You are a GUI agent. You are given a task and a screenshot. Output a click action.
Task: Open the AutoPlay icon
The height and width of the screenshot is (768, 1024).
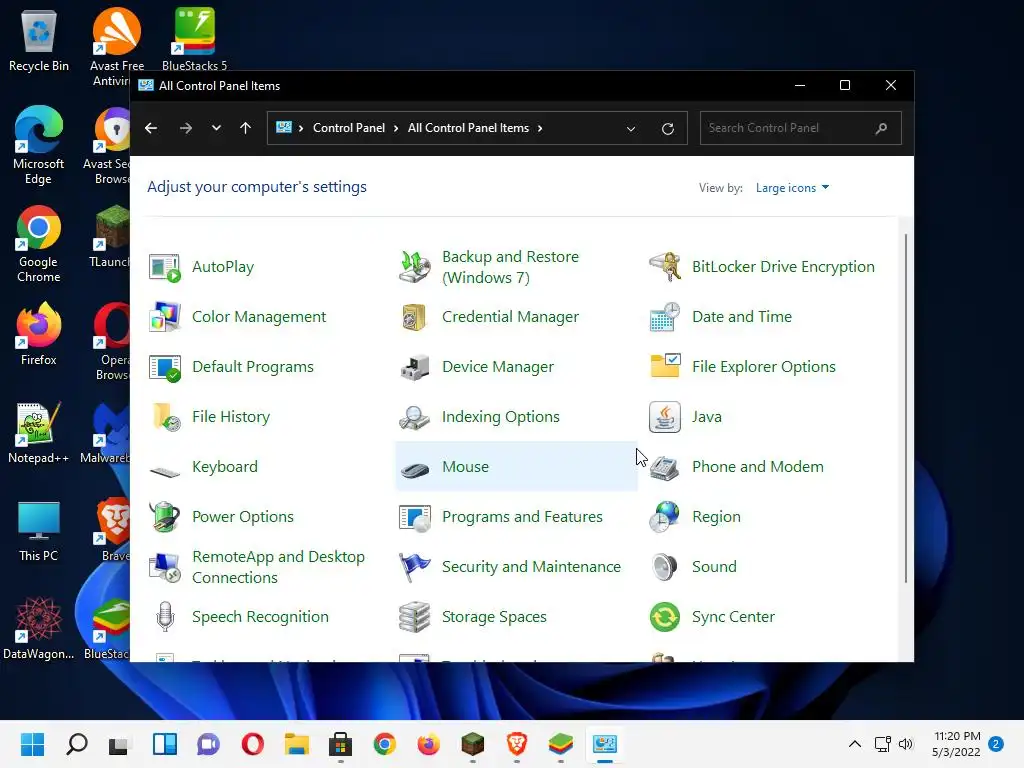point(165,267)
